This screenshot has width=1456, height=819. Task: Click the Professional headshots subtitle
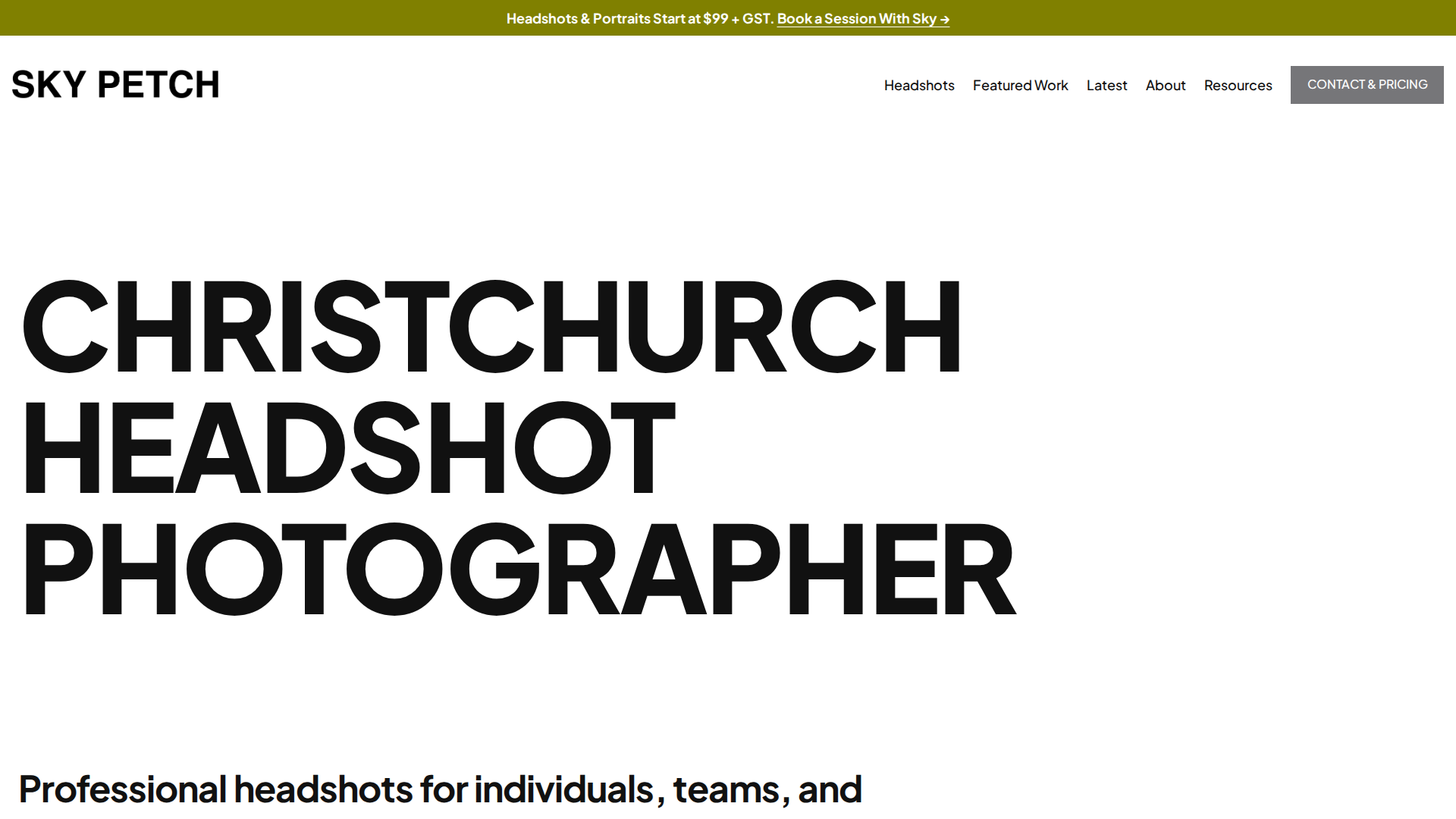click(x=440, y=788)
